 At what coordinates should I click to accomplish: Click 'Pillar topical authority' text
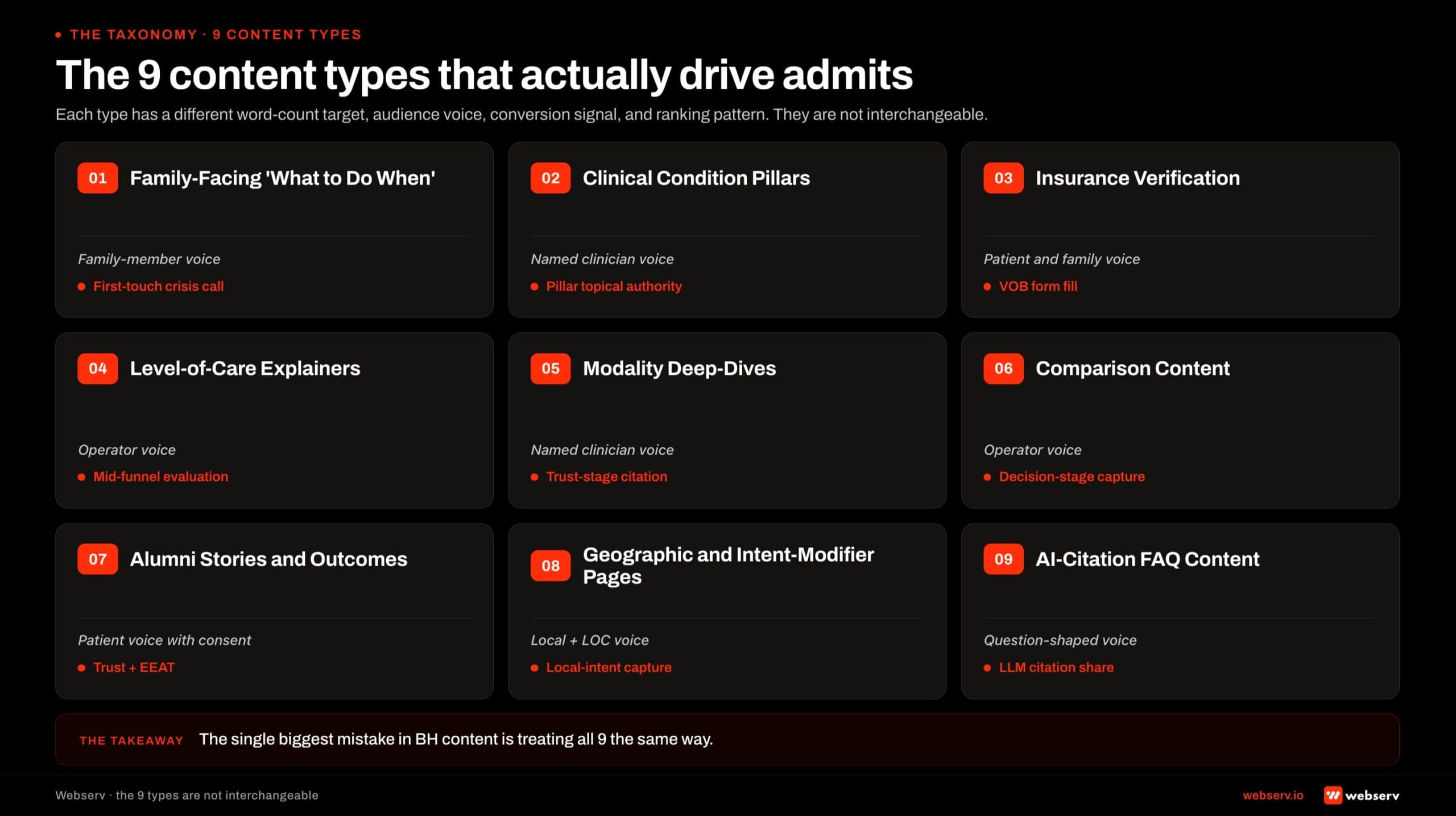pyautogui.click(x=614, y=286)
